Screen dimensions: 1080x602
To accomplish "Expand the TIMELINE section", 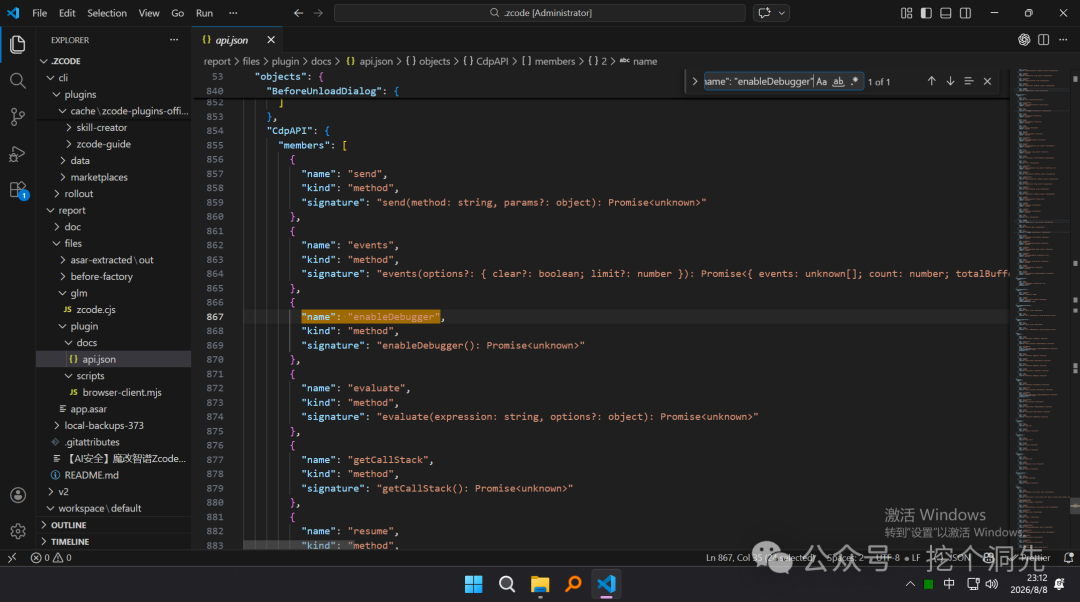I will pyautogui.click(x=114, y=541).
